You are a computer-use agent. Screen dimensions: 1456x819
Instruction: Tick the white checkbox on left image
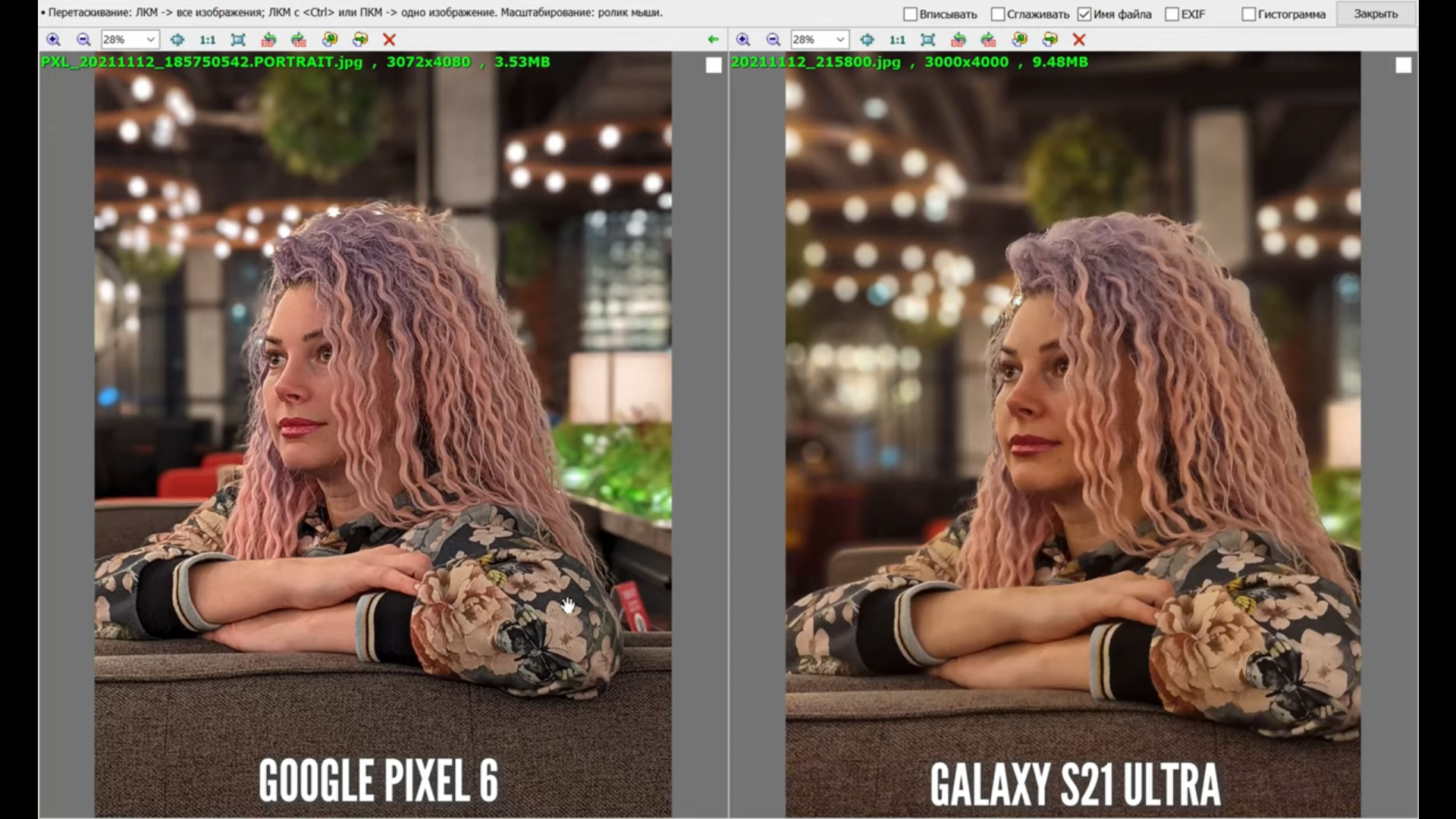714,66
